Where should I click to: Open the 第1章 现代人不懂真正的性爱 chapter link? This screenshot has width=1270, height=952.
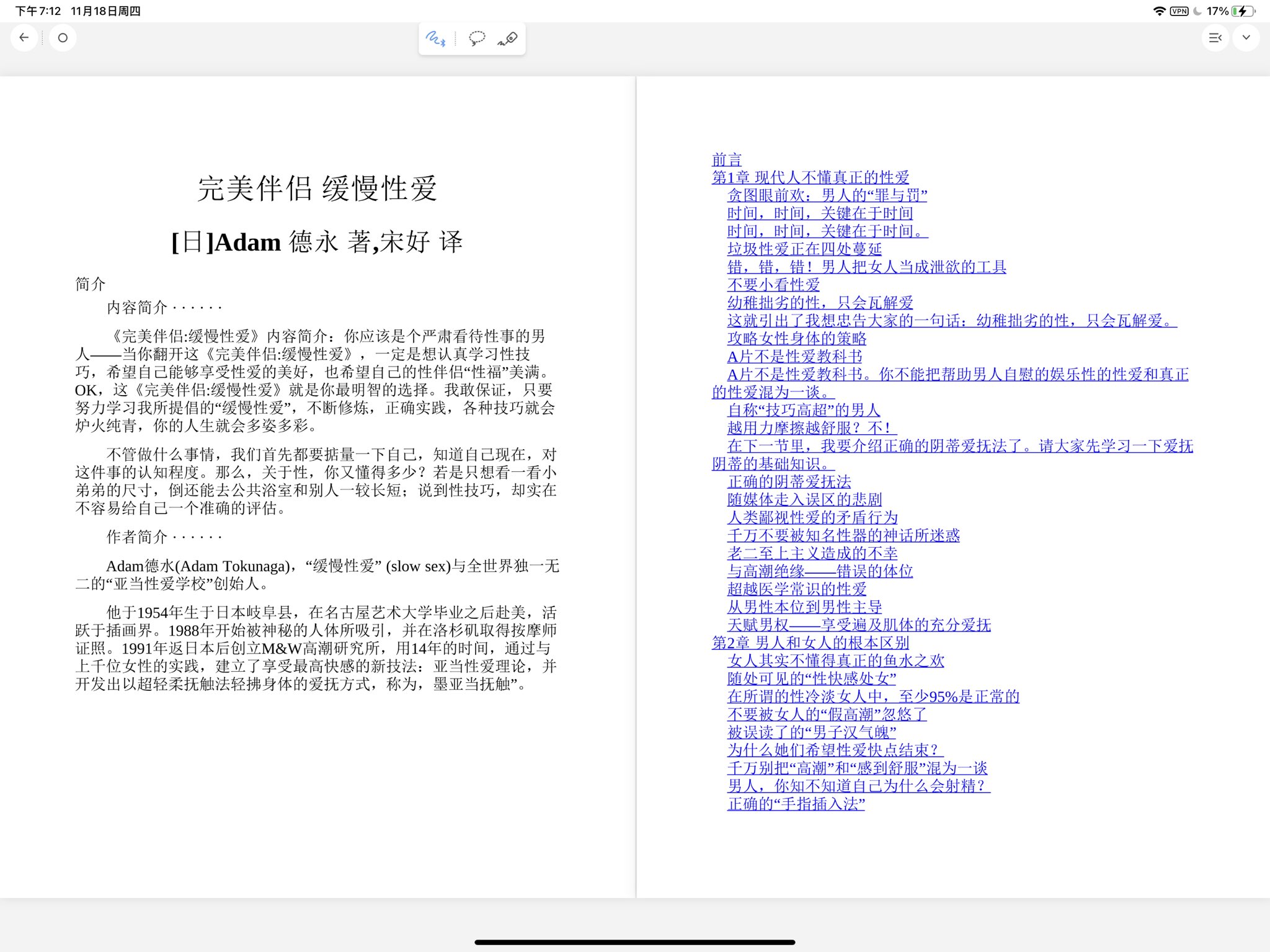tap(810, 177)
